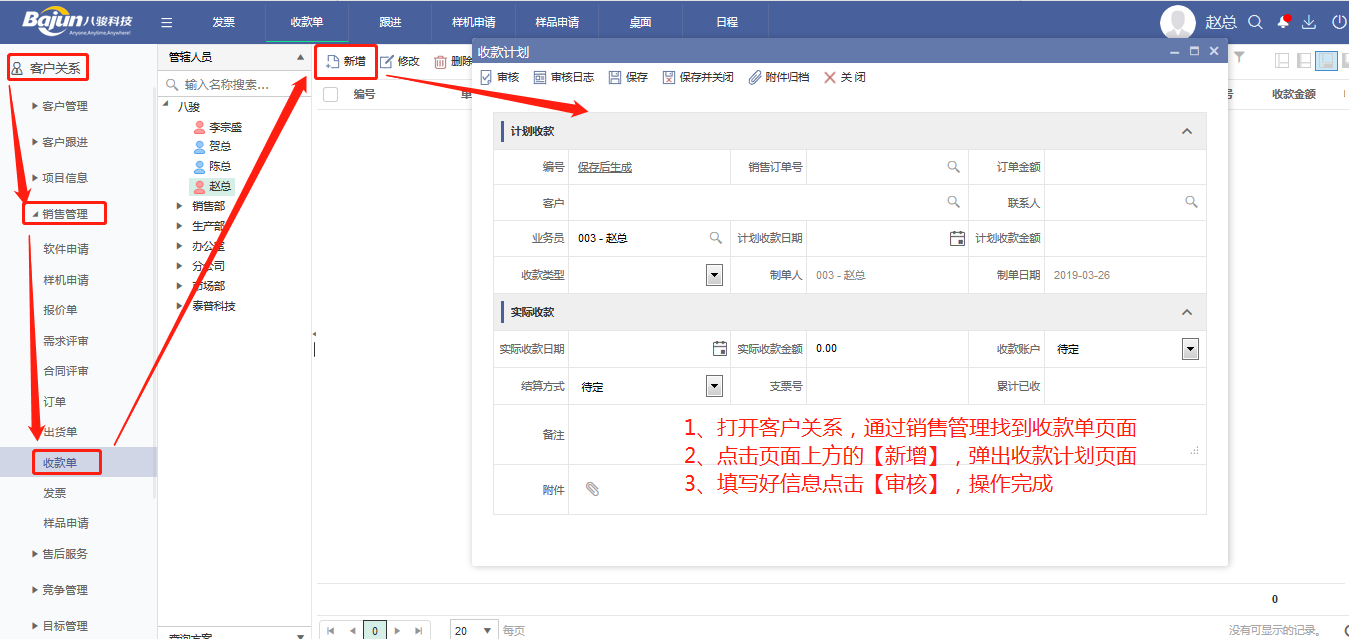Viewport: 1349px width, 639px height.
Task: Select 李宗盛 in the personnel tree
Action: [x=225, y=127]
